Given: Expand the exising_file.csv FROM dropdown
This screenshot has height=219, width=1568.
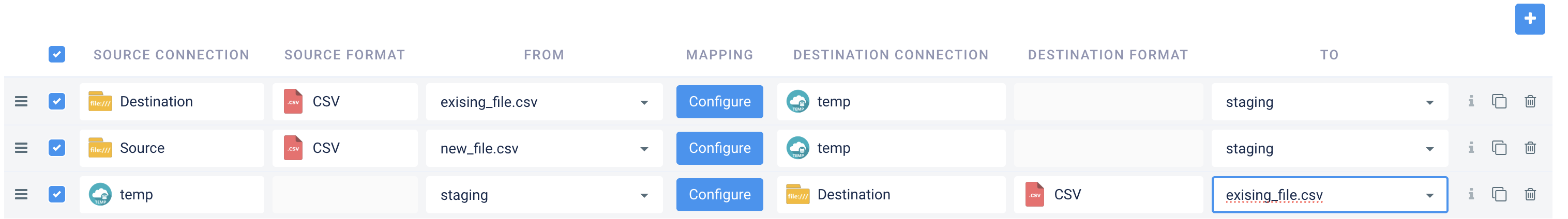Looking at the screenshot, I should coord(643,102).
